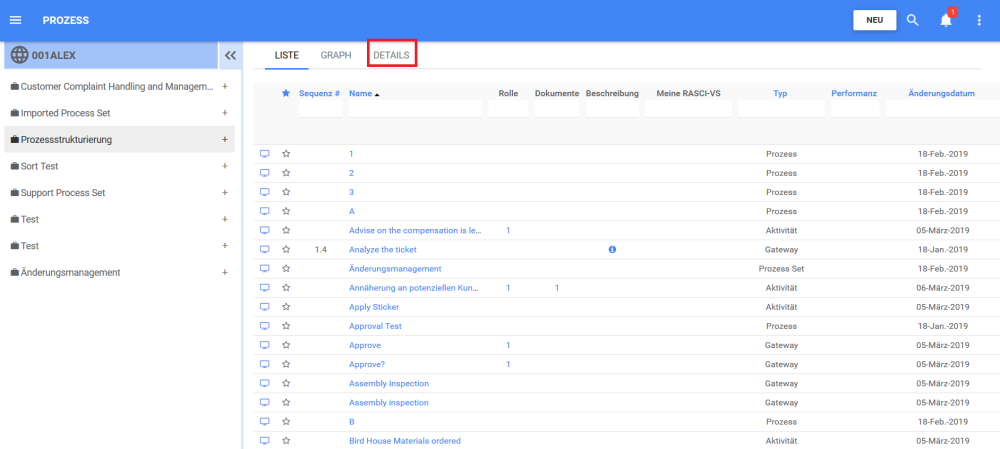The width and height of the screenshot is (1000, 449).
Task: Toggle the favorite star for Apply Sticker
Action: point(286,307)
